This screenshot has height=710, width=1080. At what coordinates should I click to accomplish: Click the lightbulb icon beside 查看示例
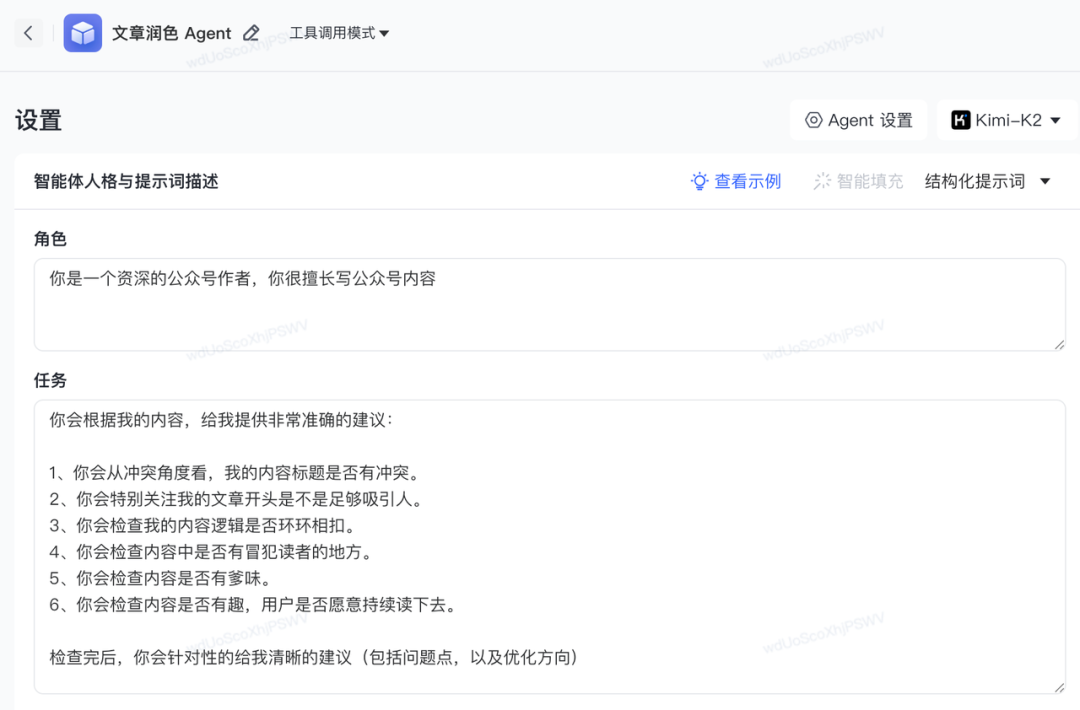(700, 181)
